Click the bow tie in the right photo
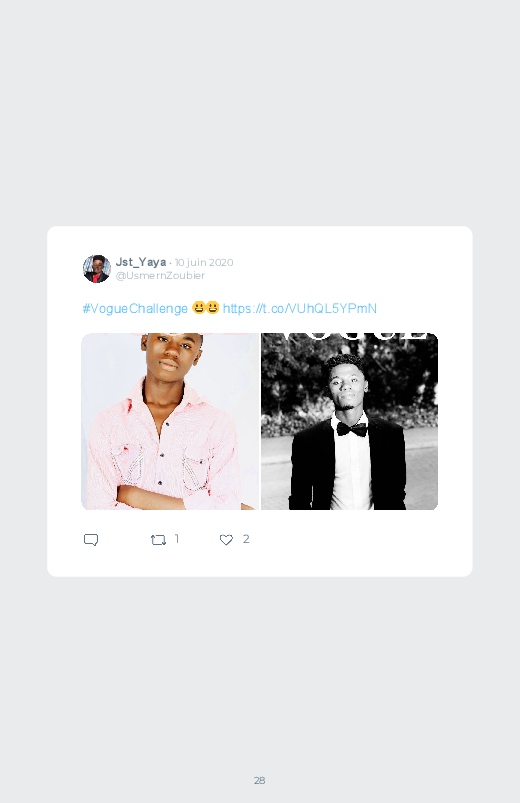The height and width of the screenshot is (803, 520). 351,430
